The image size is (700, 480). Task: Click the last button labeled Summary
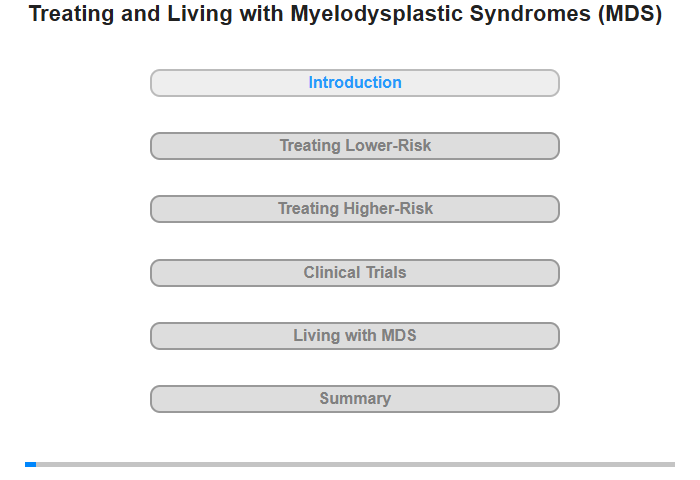(x=355, y=399)
